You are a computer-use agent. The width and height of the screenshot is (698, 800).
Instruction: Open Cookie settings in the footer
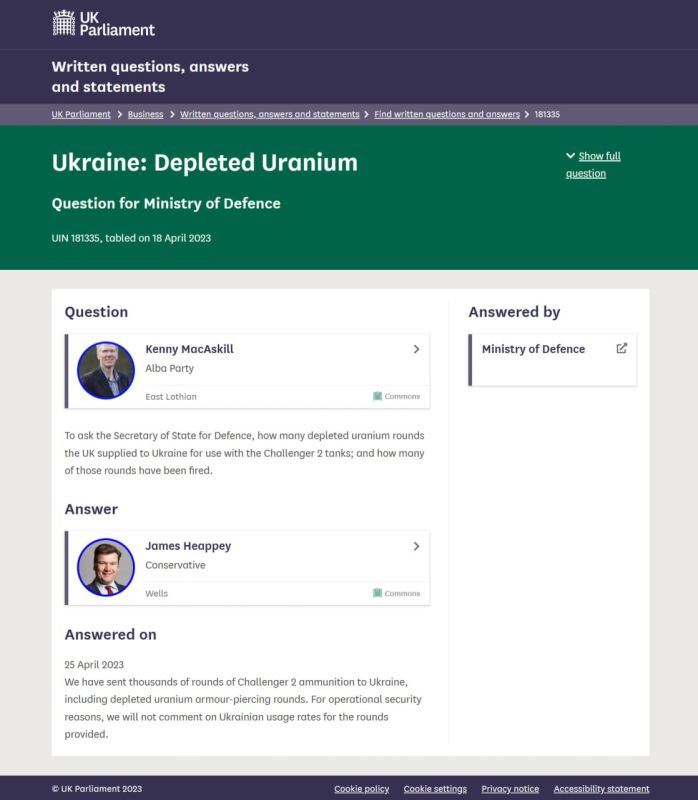(435, 789)
